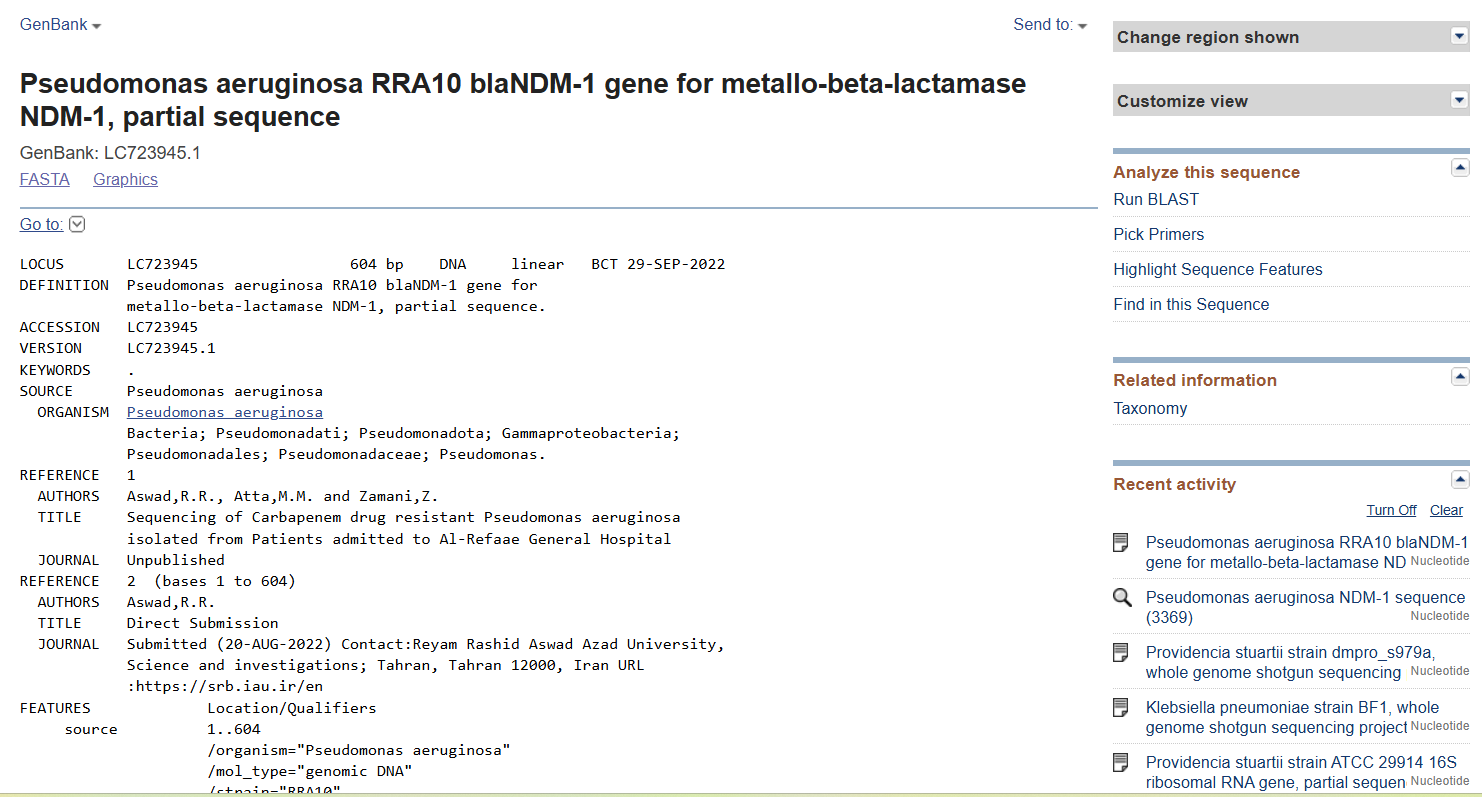Open the GenBank format dropdown
The image size is (1482, 797).
(x=60, y=23)
